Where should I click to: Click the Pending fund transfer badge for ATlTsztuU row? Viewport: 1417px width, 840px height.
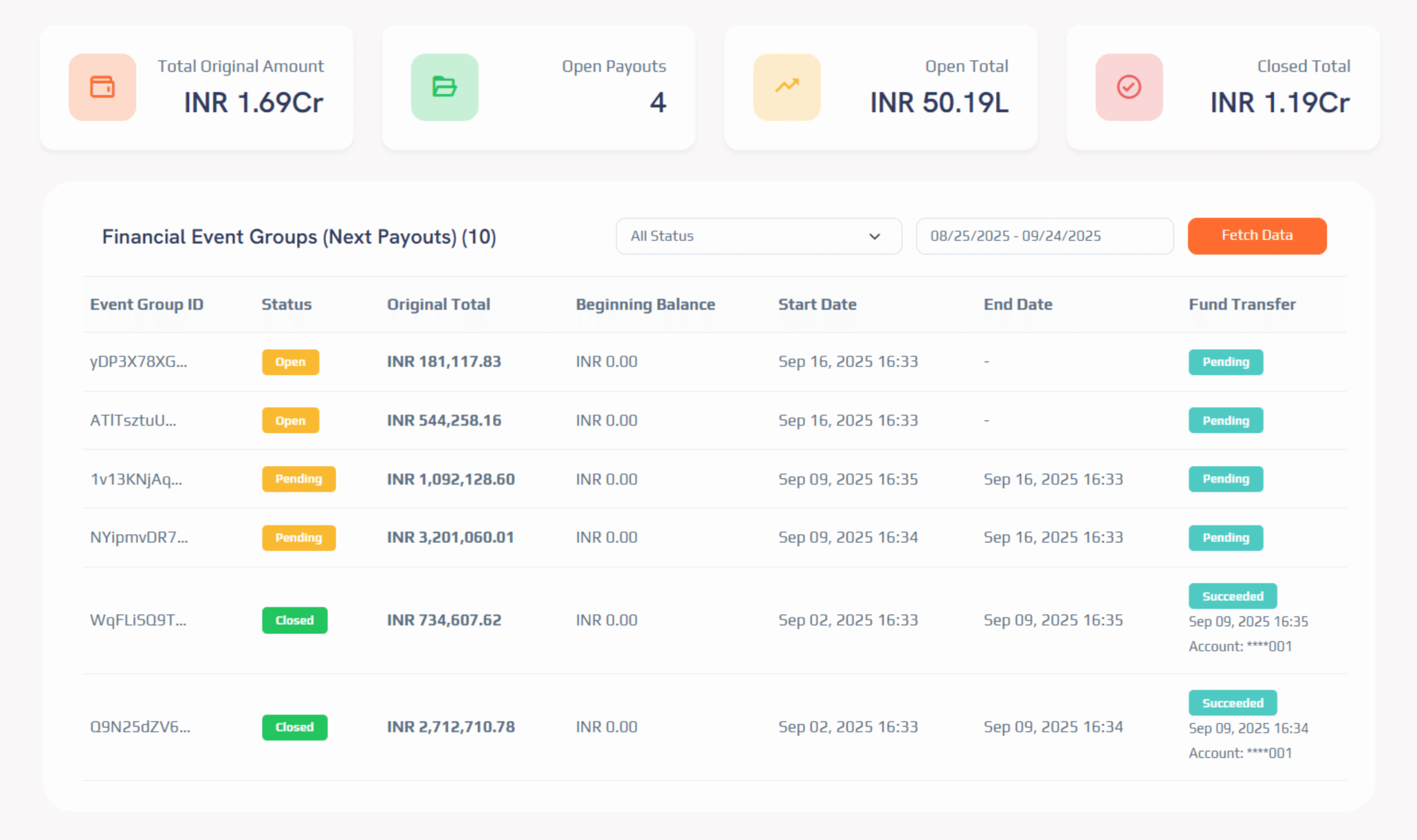(x=1225, y=421)
